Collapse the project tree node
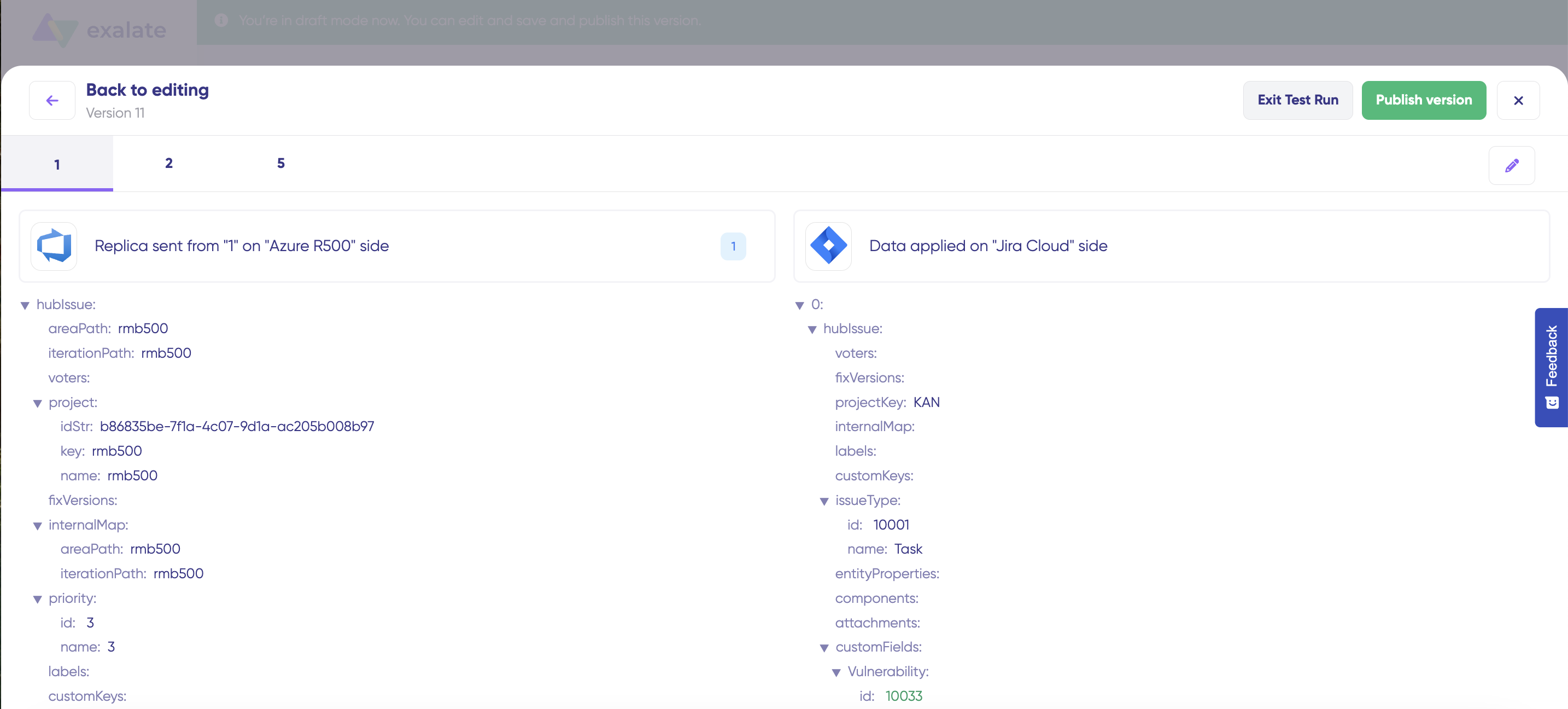 tap(37, 403)
